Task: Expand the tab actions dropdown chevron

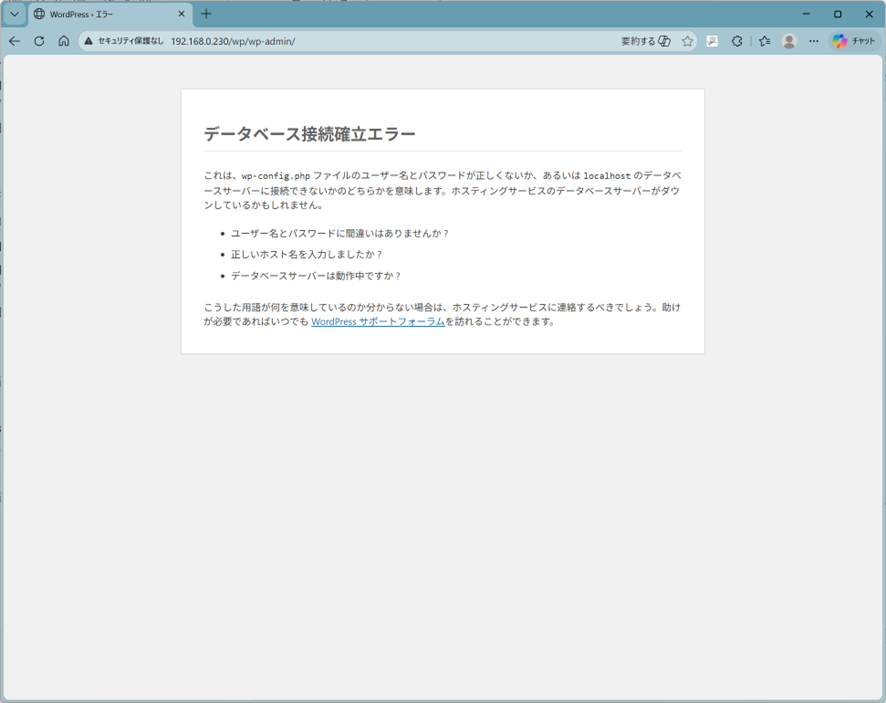Action: (14, 14)
